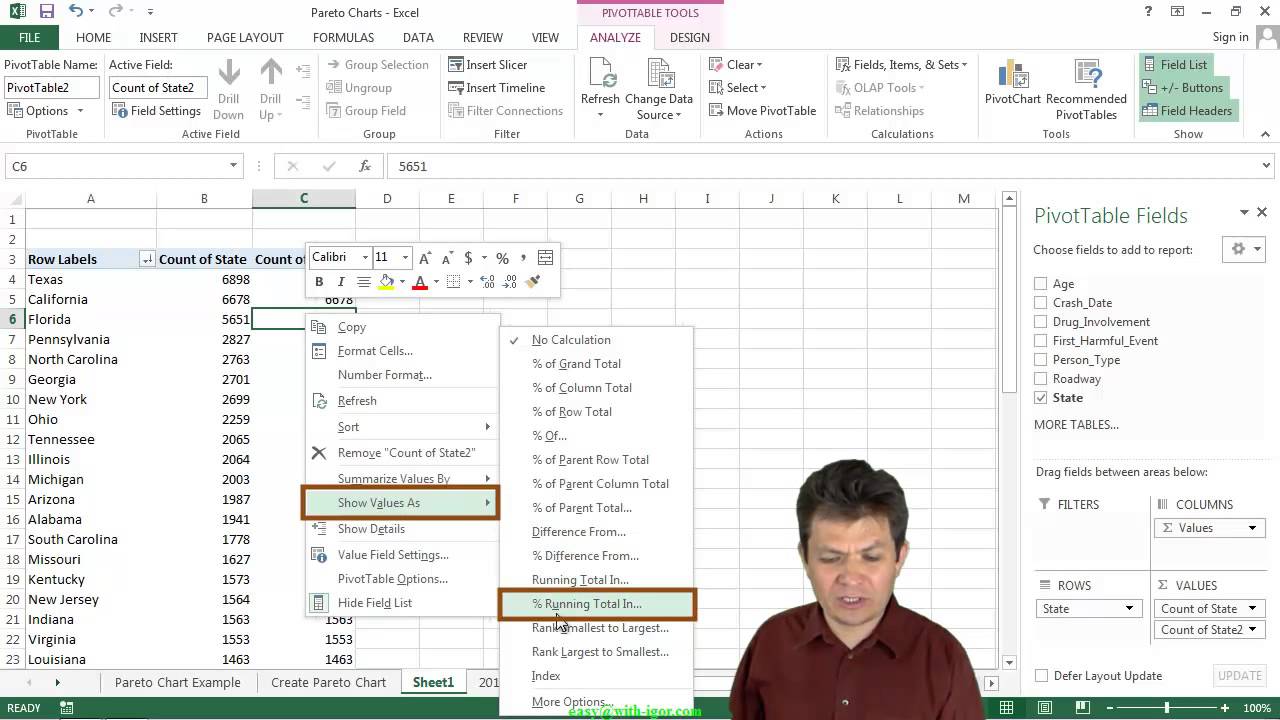Click Sign in link
Viewport: 1280px width, 720px height.
(x=1230, y=37)
